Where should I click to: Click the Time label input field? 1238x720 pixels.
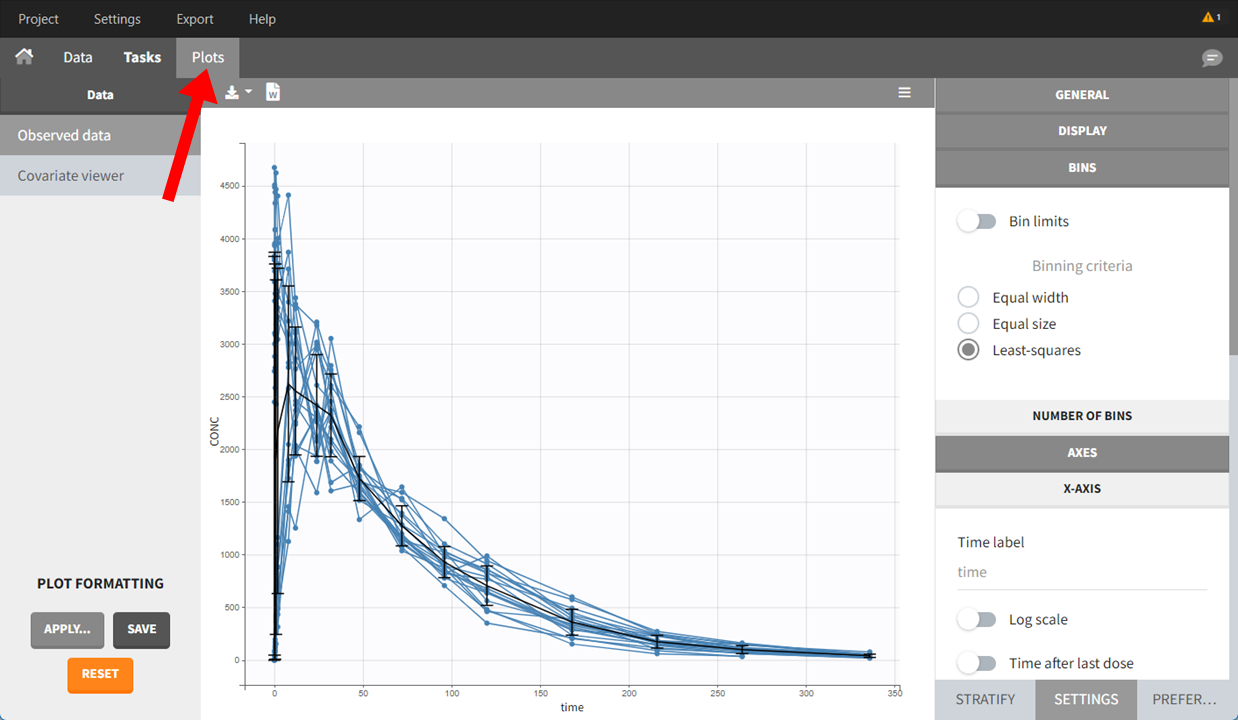pos(1081,572)
